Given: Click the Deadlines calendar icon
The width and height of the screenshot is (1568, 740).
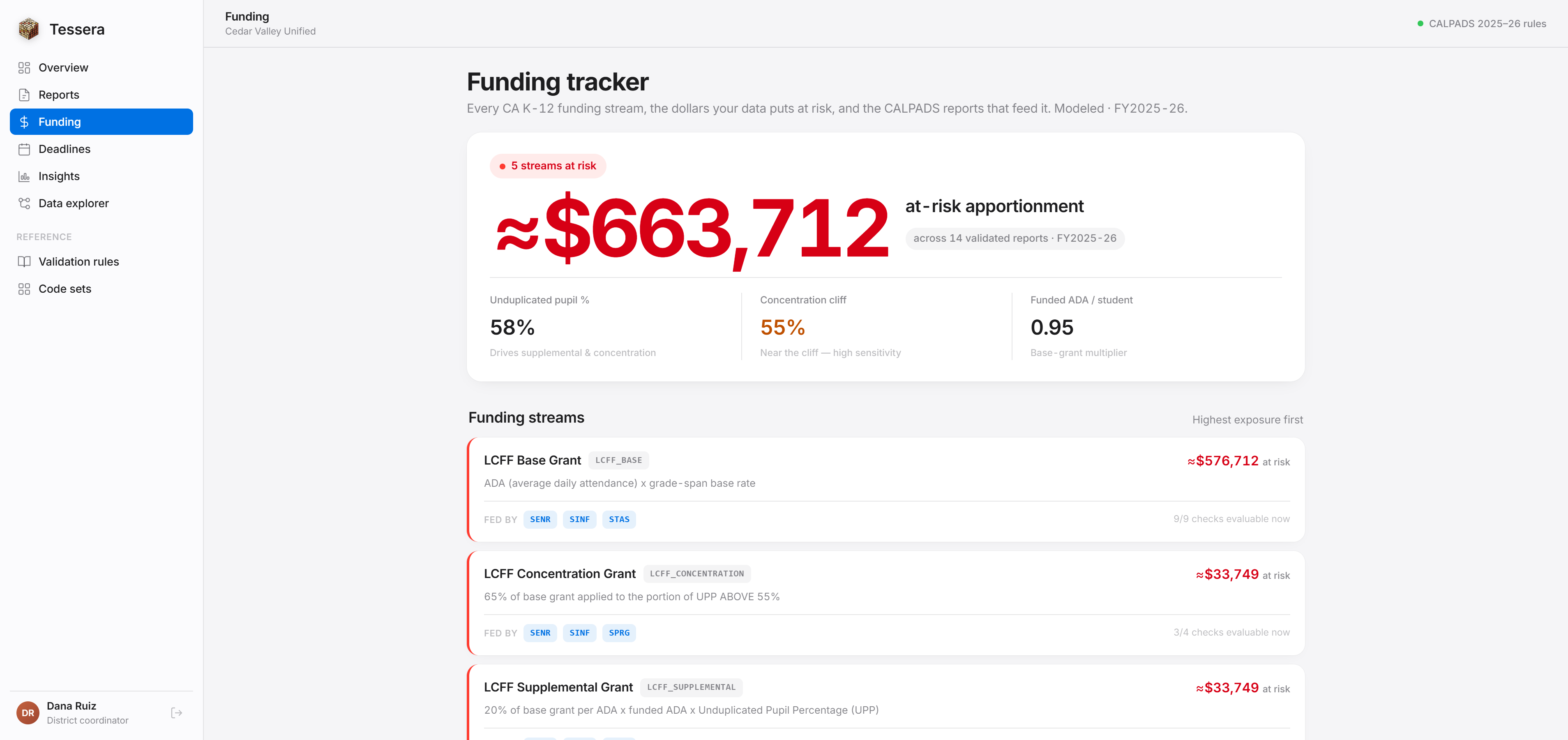Looking at the screenshot, I should coord(24,149).
